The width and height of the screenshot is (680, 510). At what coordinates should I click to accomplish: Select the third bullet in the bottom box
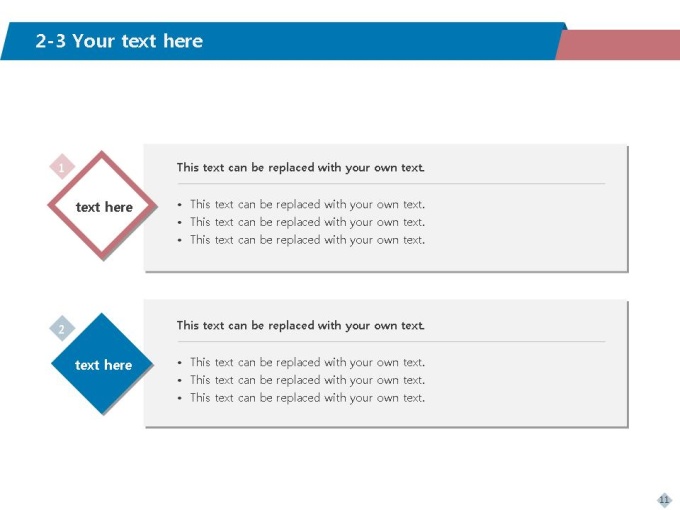click(307, 398)
